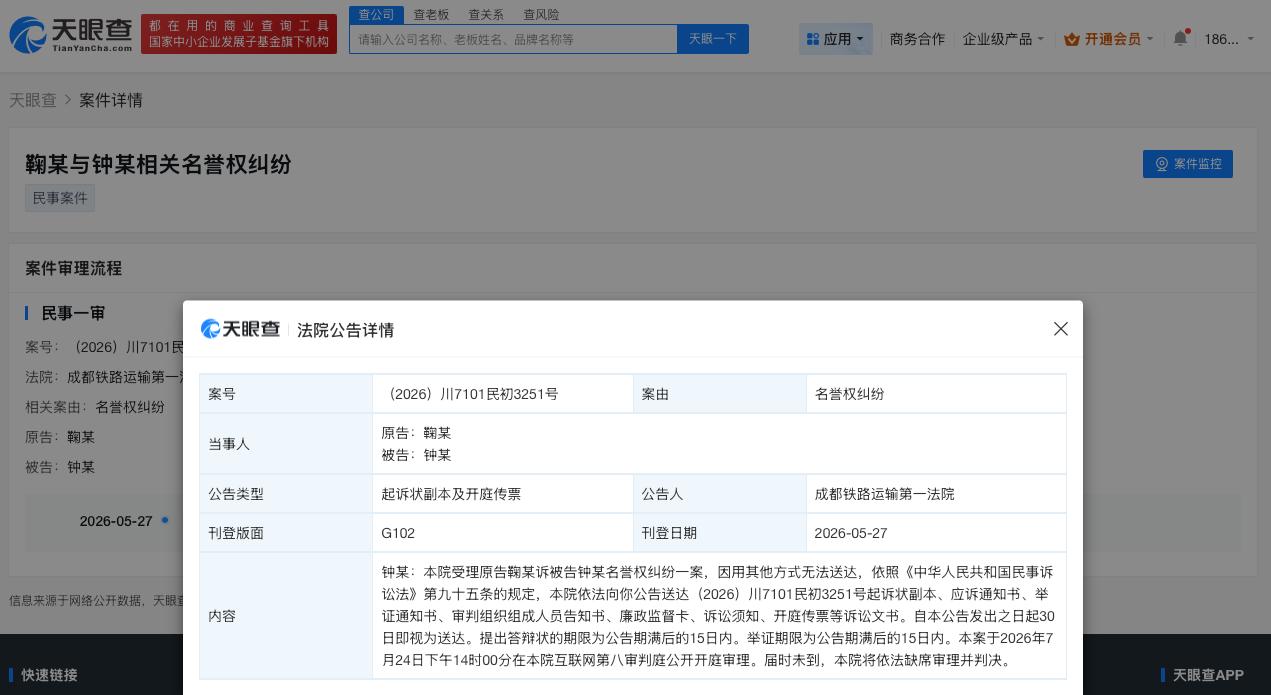
Task: Expand the 企业级产品 dropdown
Action: 1003,39
